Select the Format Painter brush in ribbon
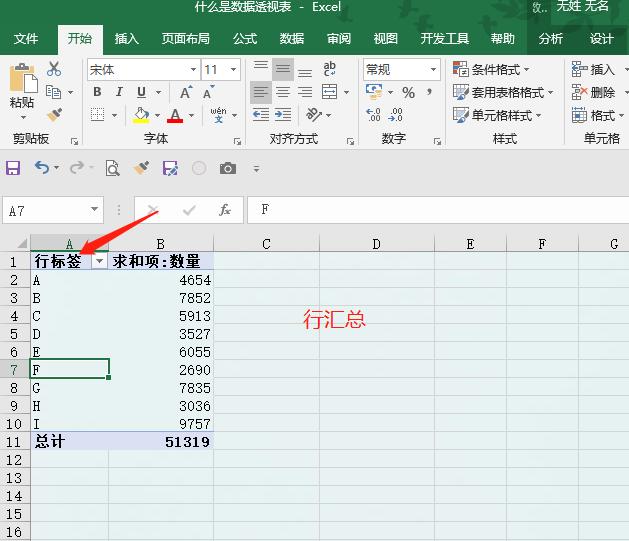Image resolution: width=629 pixels, height=541 pixels. [54, 115]
